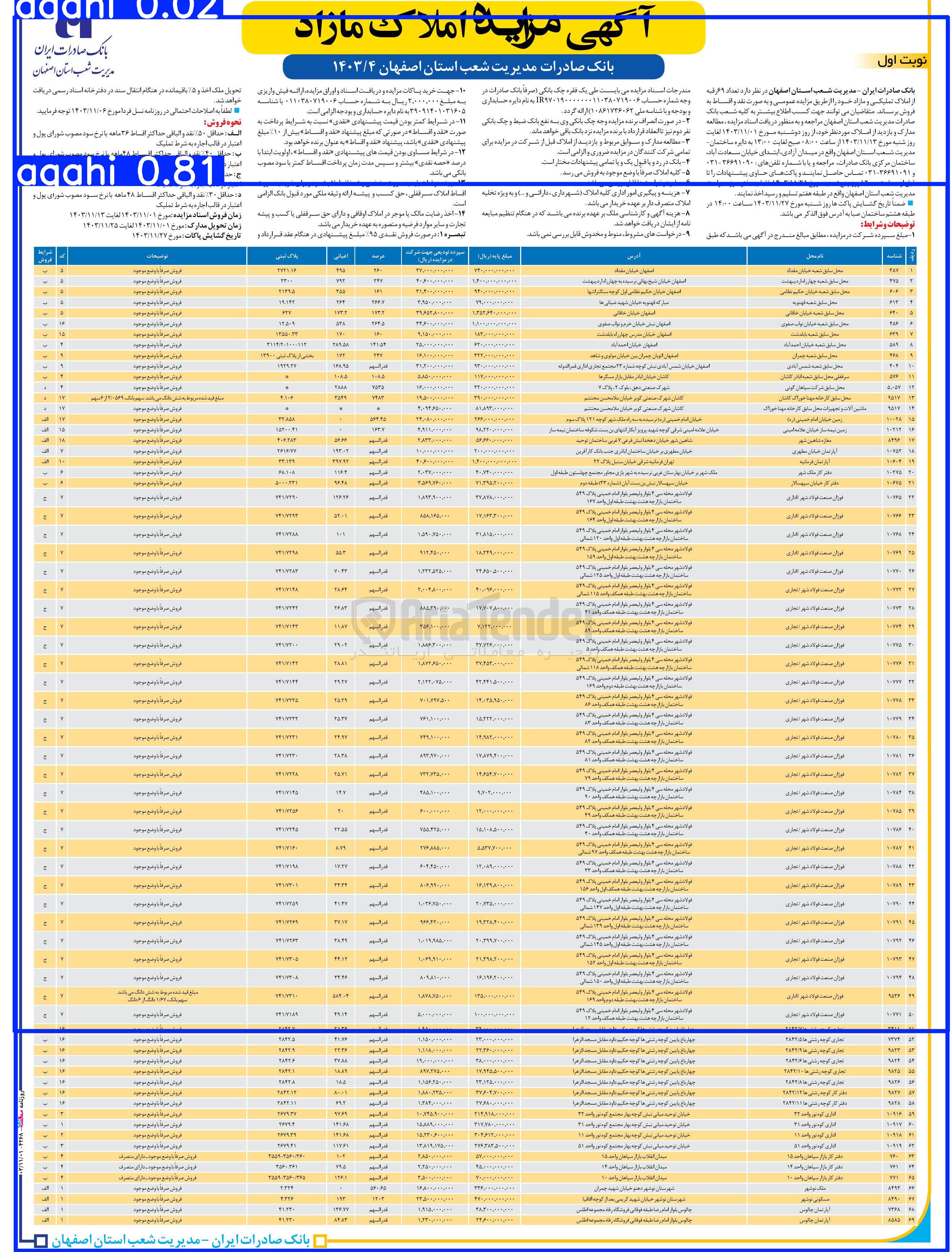Click base price '۷۴۰,۰۰۰,۰۰۰,۰۰۰'

pos(495,270)
